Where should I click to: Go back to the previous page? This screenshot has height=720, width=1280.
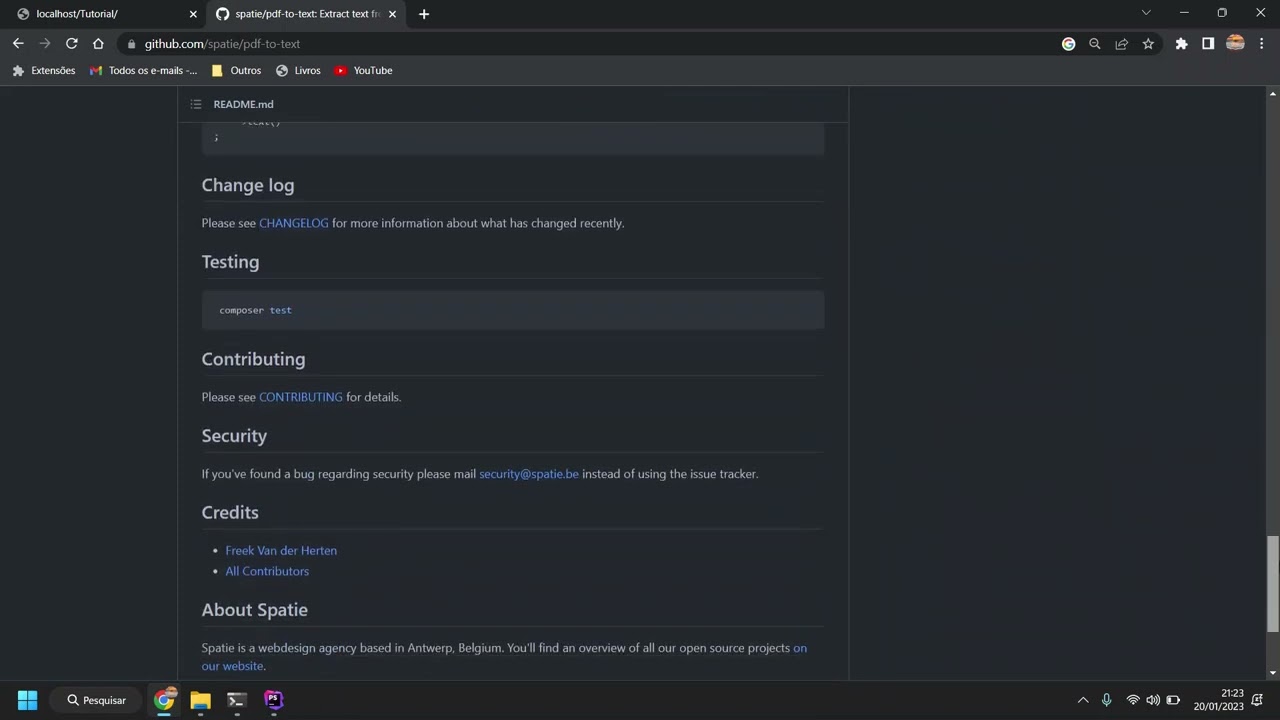pyautogui.click(x=18, y=44)
